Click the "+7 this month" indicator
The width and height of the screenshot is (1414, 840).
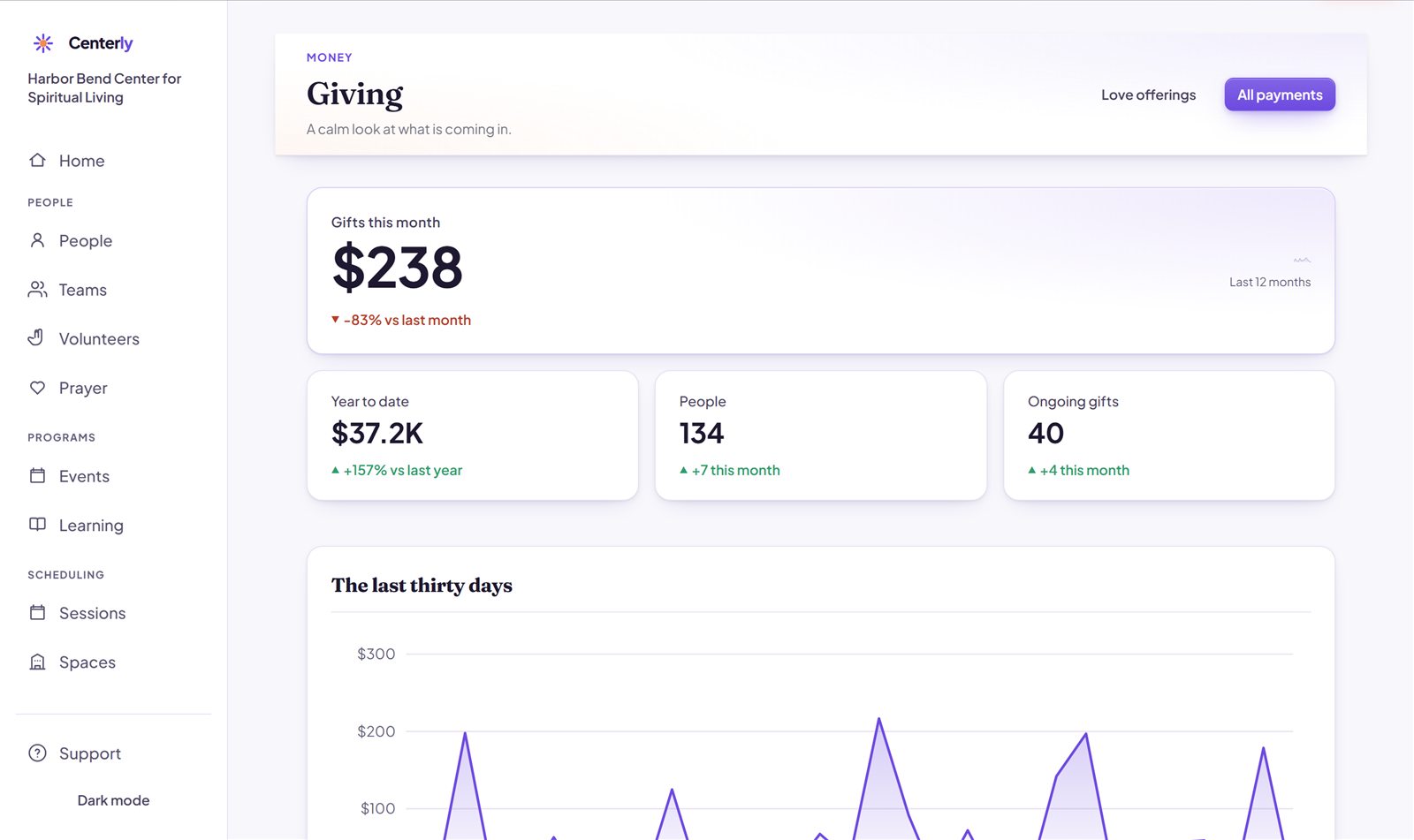click(x=730, y=470)
